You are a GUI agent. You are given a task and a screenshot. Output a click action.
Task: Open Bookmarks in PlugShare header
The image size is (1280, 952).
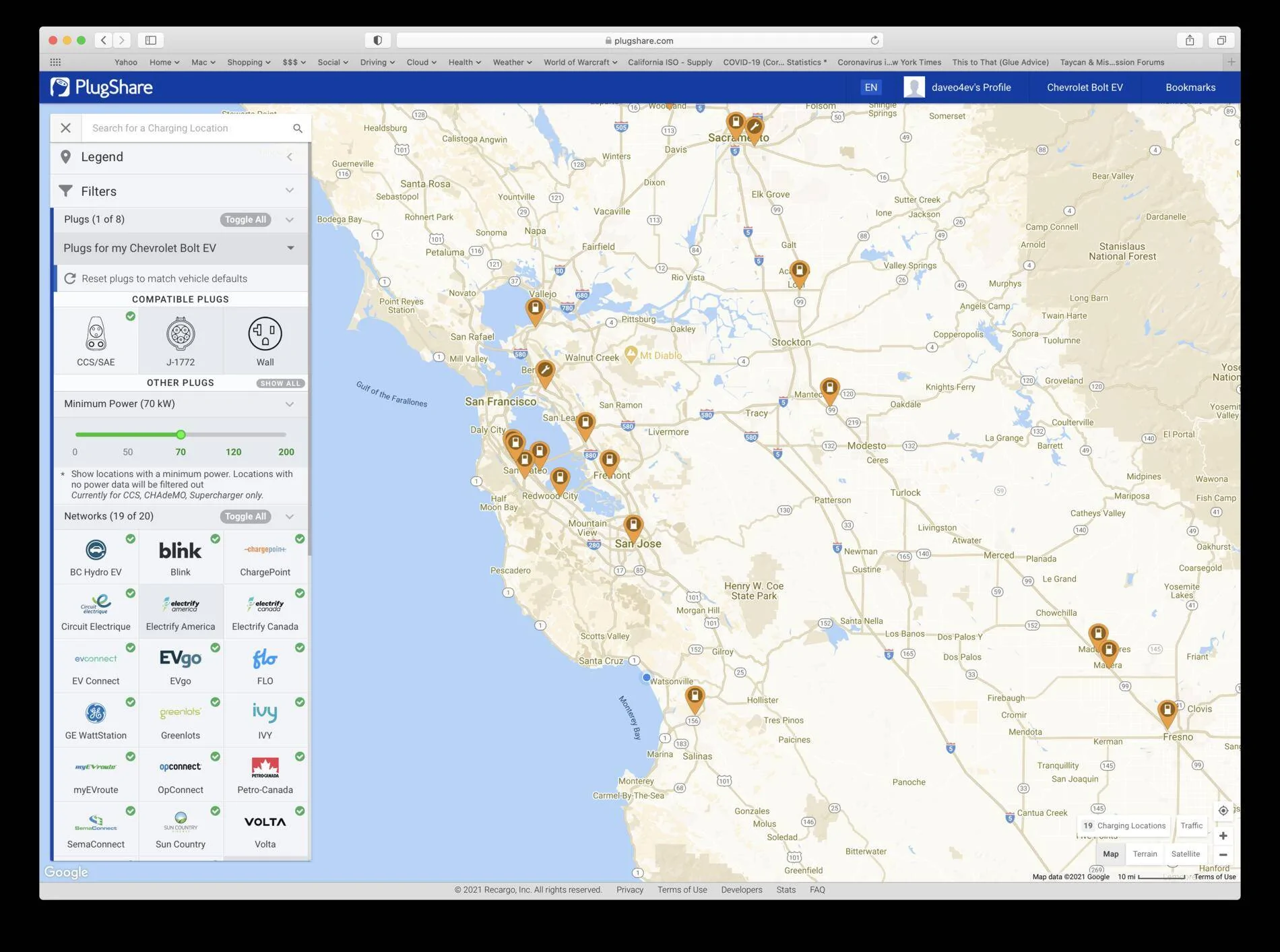[x=1190, y=88]
